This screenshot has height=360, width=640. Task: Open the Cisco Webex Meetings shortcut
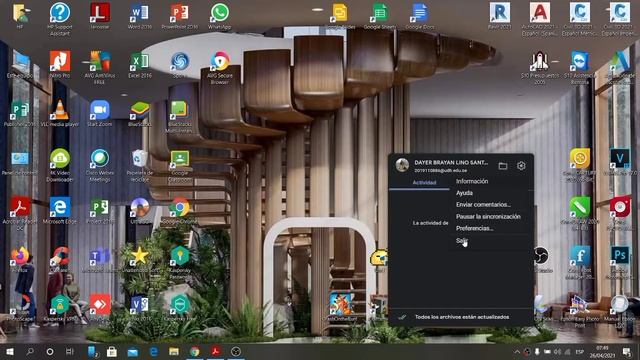100,164
